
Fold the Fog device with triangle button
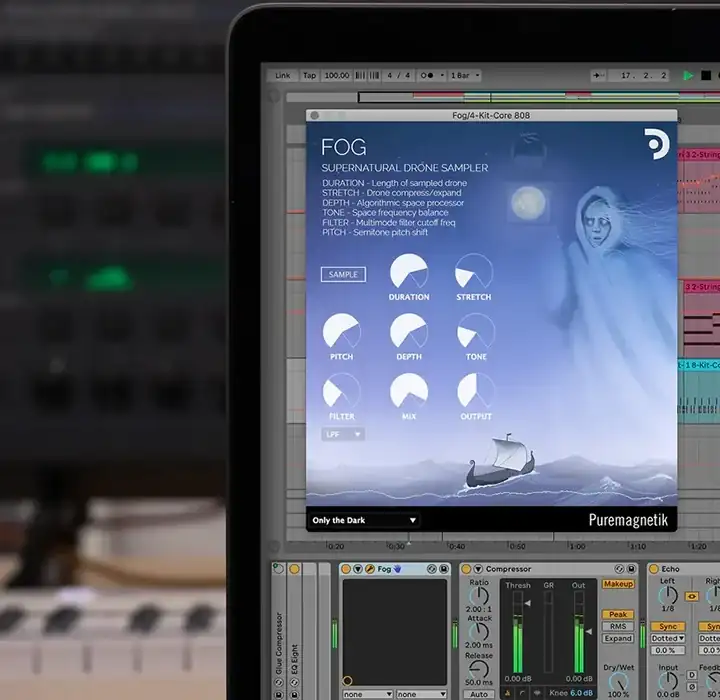(358, 569)
